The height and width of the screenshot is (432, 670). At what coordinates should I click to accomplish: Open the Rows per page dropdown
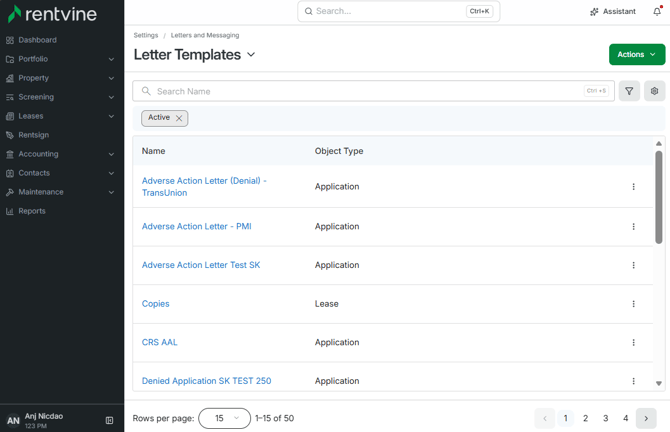224,418
